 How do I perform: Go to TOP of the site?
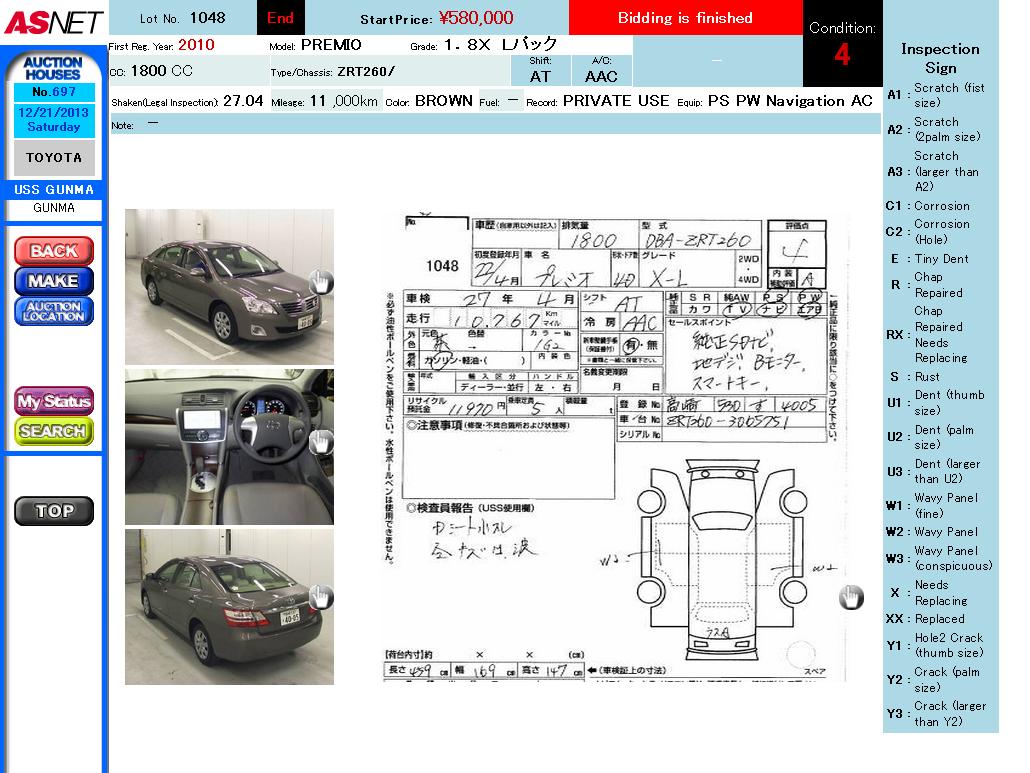pos(54,511)
